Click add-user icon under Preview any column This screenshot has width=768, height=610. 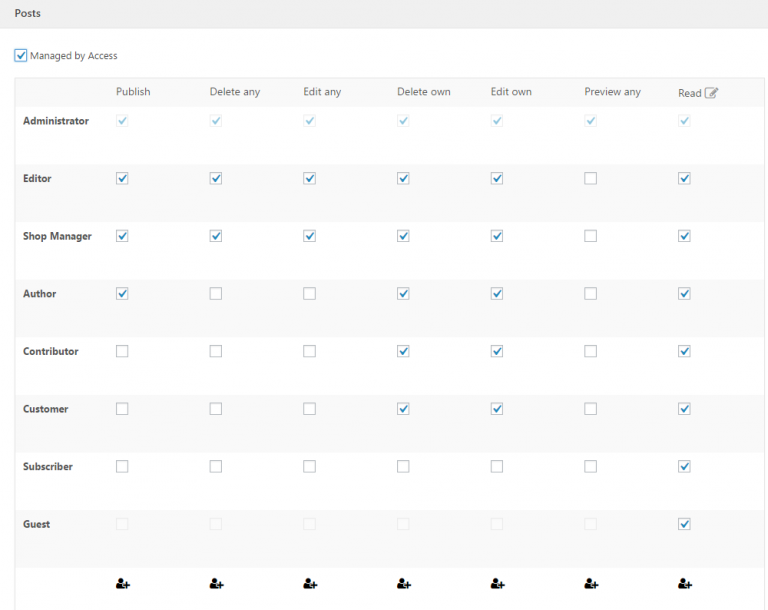[x=591, y=584]
